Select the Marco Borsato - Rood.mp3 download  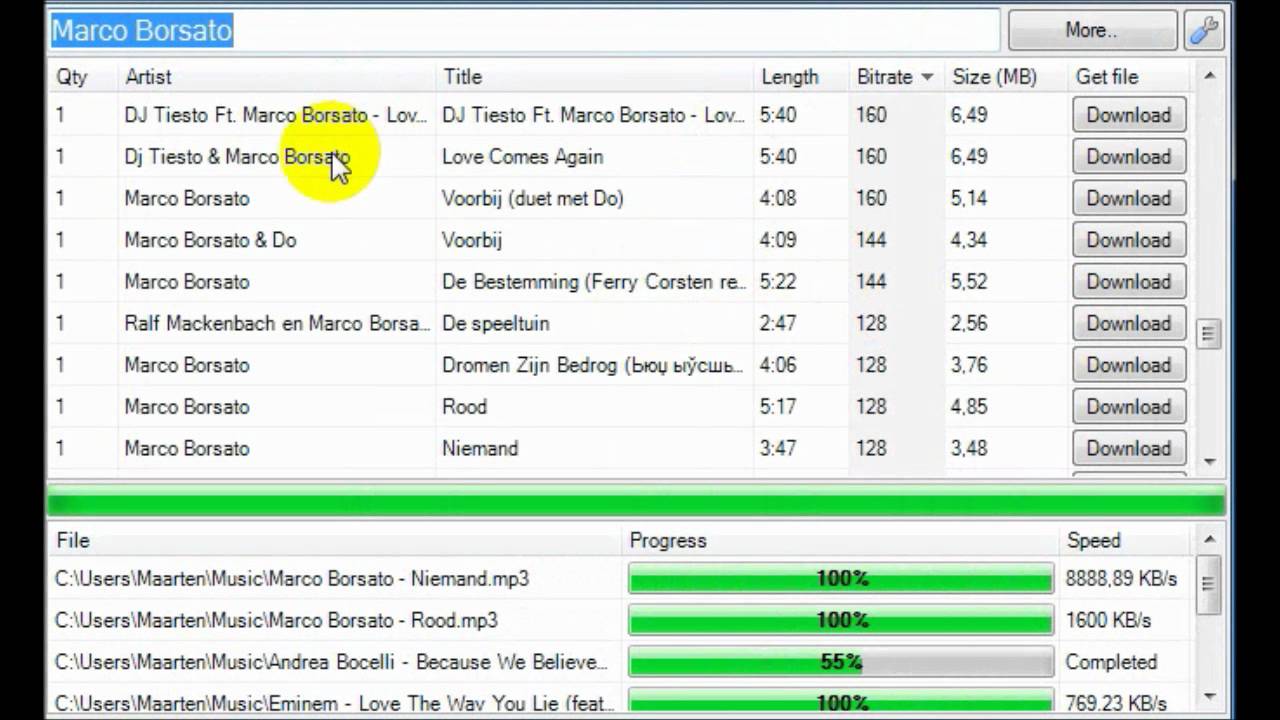pyautogui.click(x=276, y=621)
